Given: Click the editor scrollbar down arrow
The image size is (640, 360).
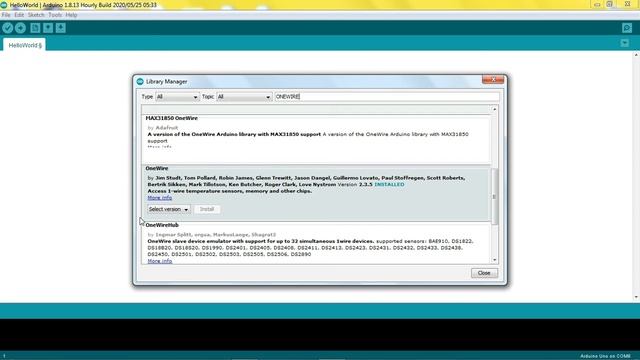Looking at the screenshot, I should tap(636, 297).
